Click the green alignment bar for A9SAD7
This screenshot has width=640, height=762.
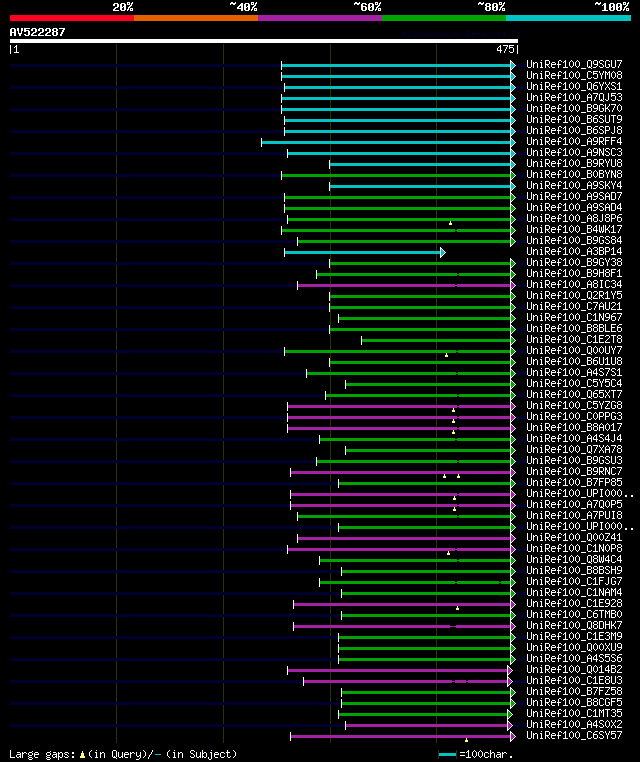click(398, 197)
